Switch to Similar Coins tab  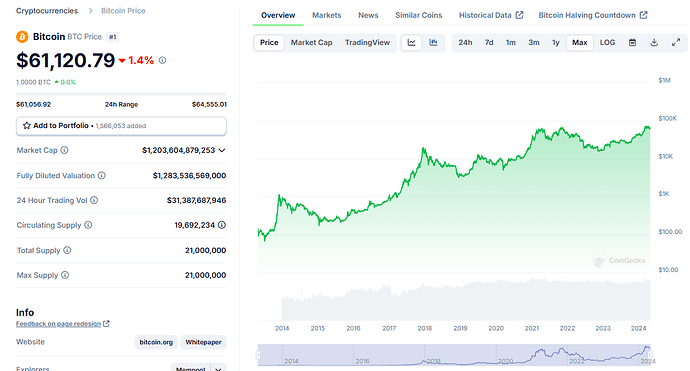click(x=418, y=15)
